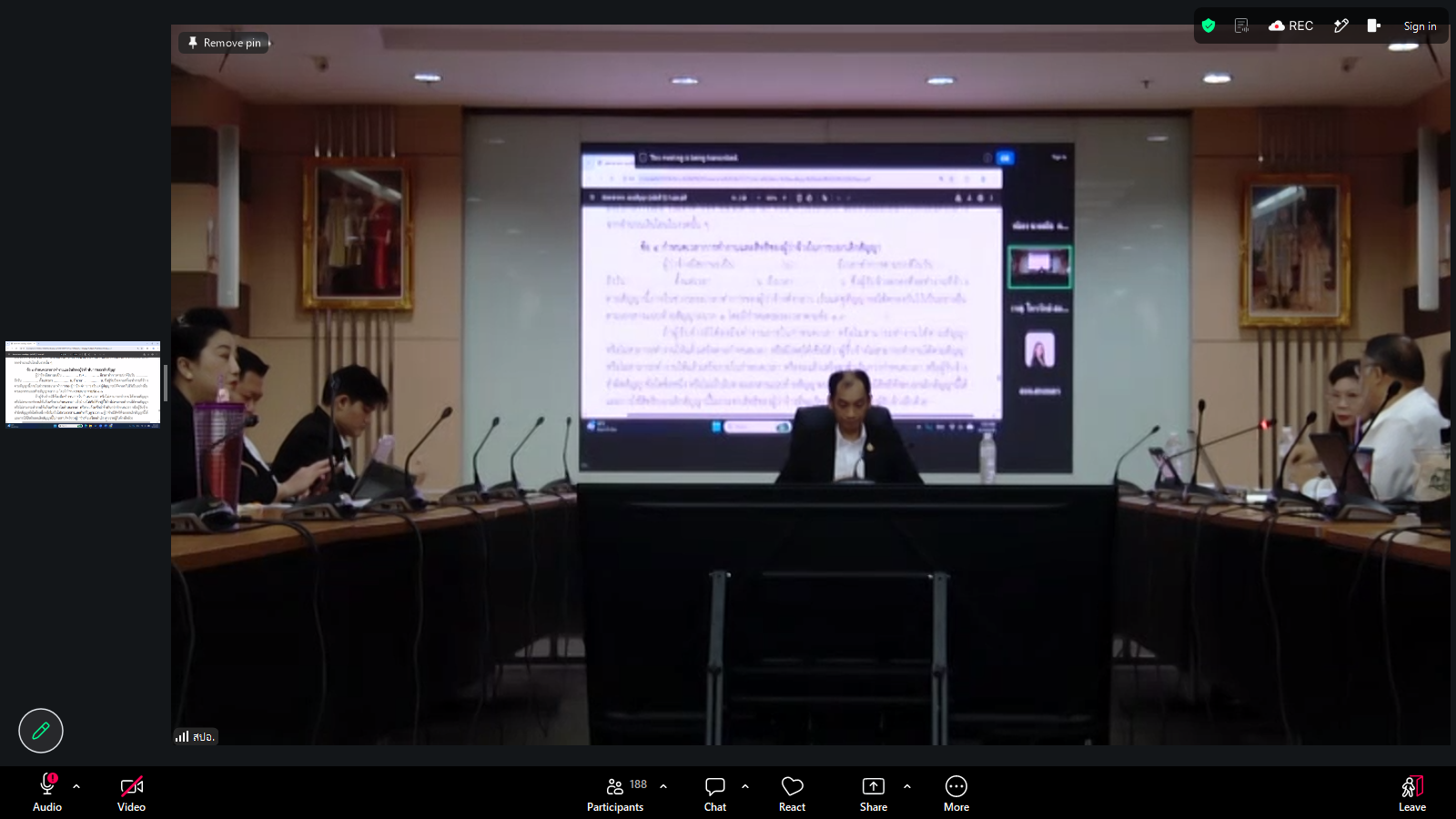Viewport: 1456px width, 819px height.
Task: Expand share options arrow next to Share
Action: point(907,786)
